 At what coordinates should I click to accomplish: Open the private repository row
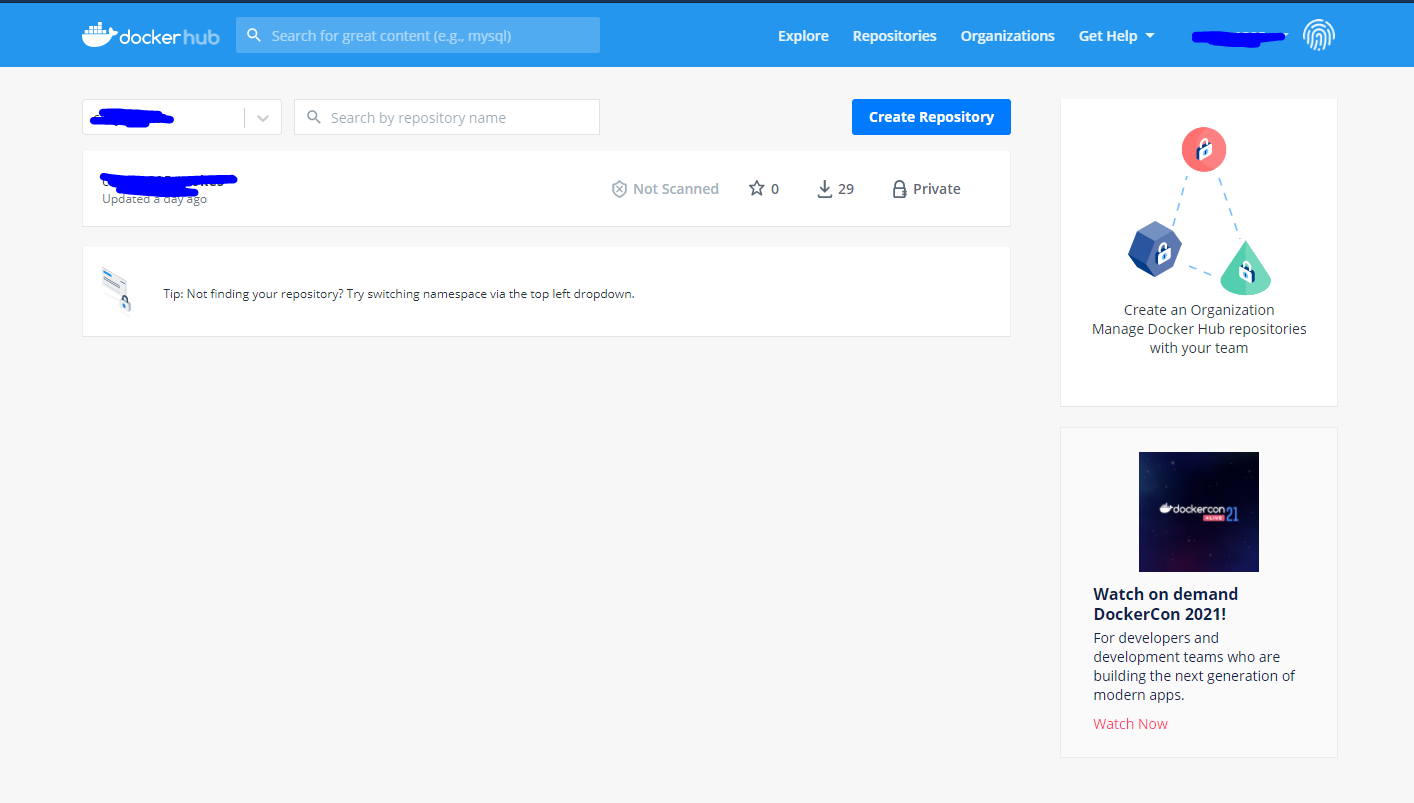[x=546, y=188]
